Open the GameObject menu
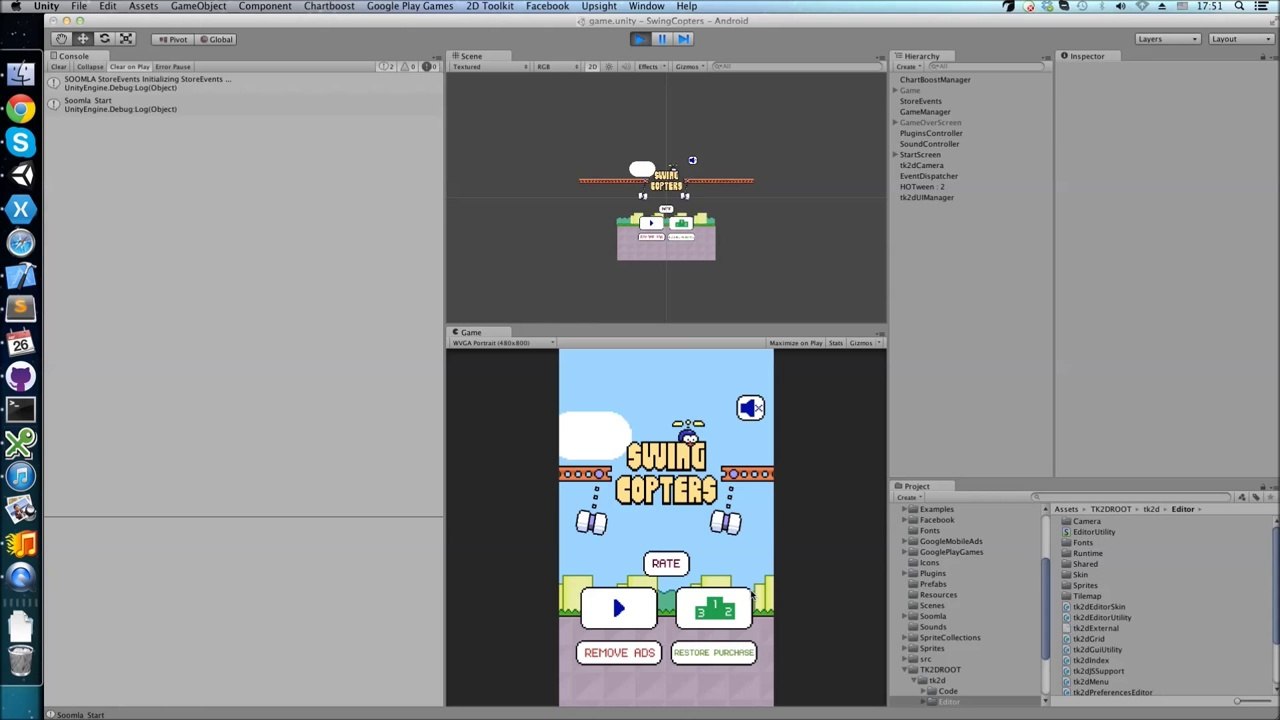Image resolution: width=1280 pixels, height=720 pixels. point(198,6)
